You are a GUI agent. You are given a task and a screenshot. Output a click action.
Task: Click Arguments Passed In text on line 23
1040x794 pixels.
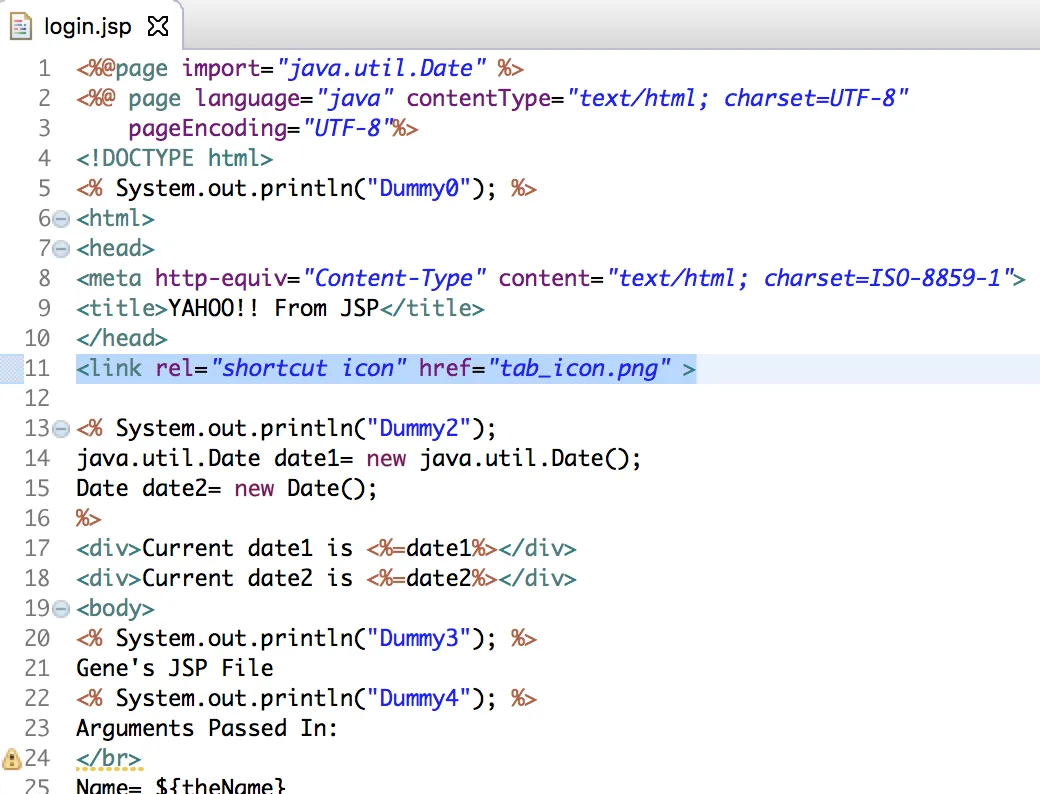point(207,728)
